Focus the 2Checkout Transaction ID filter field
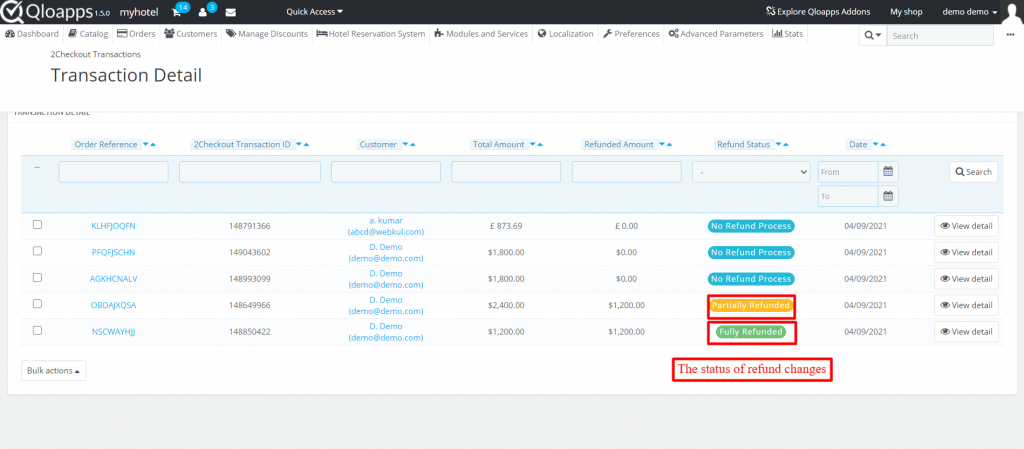This screenshot has width=1024, height=449. click(249, 172)
